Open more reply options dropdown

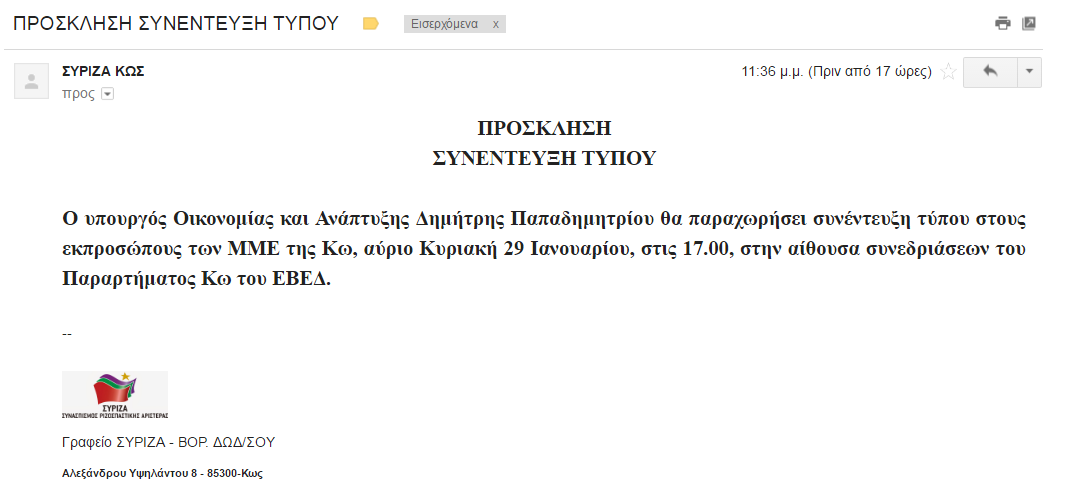click(1029, 72)
